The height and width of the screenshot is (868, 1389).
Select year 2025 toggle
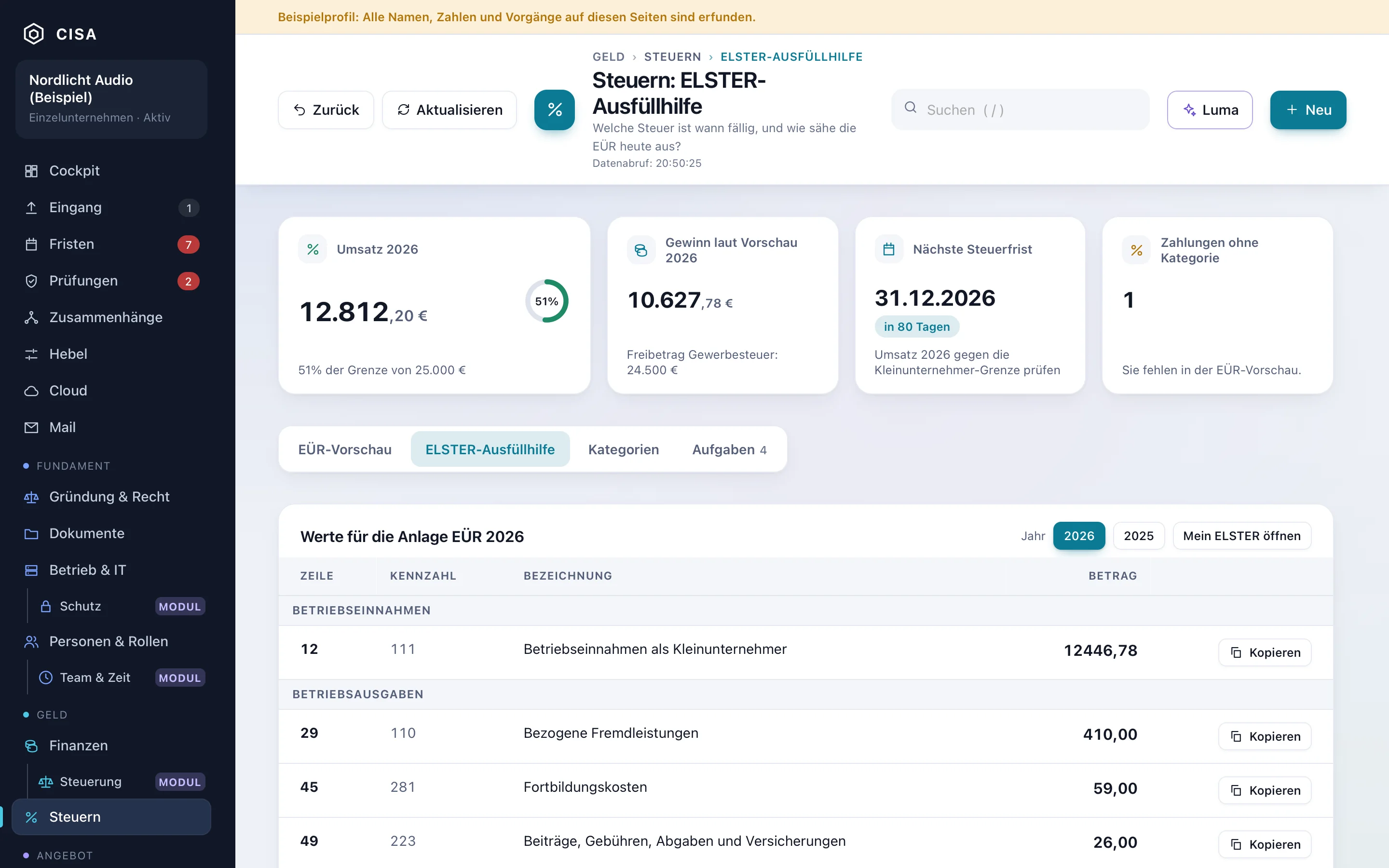click(x=1138, y=536)
